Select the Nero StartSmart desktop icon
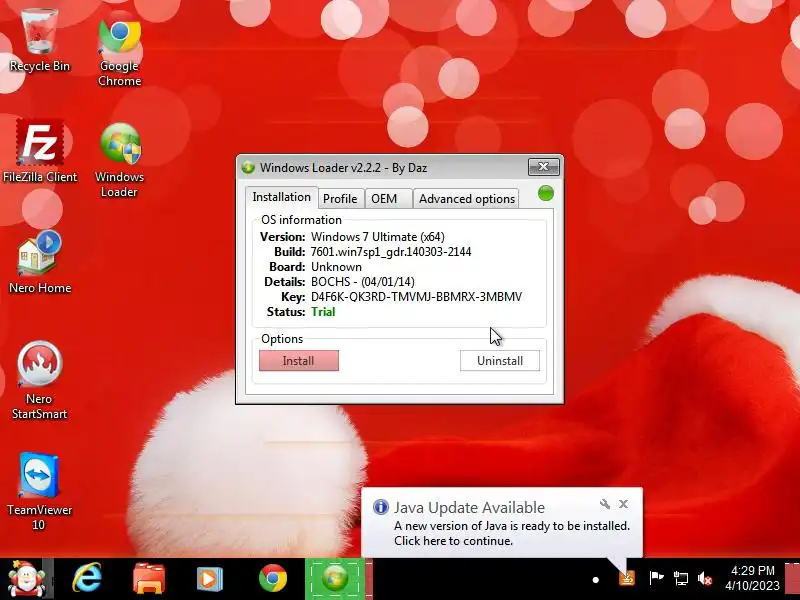This screenshot has height=600, width=800. pos(39,380)
